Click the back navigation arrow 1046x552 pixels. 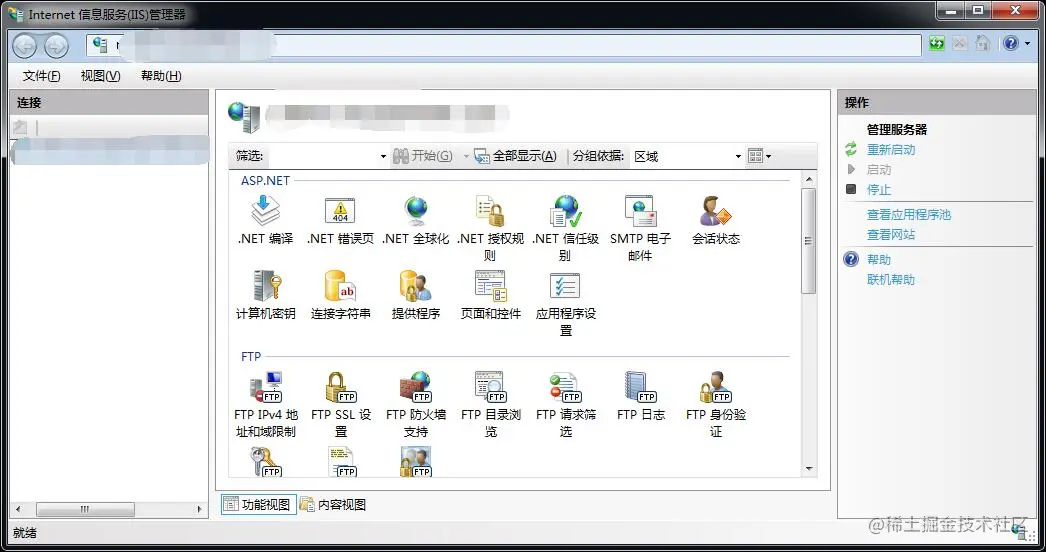pos(25,45)
